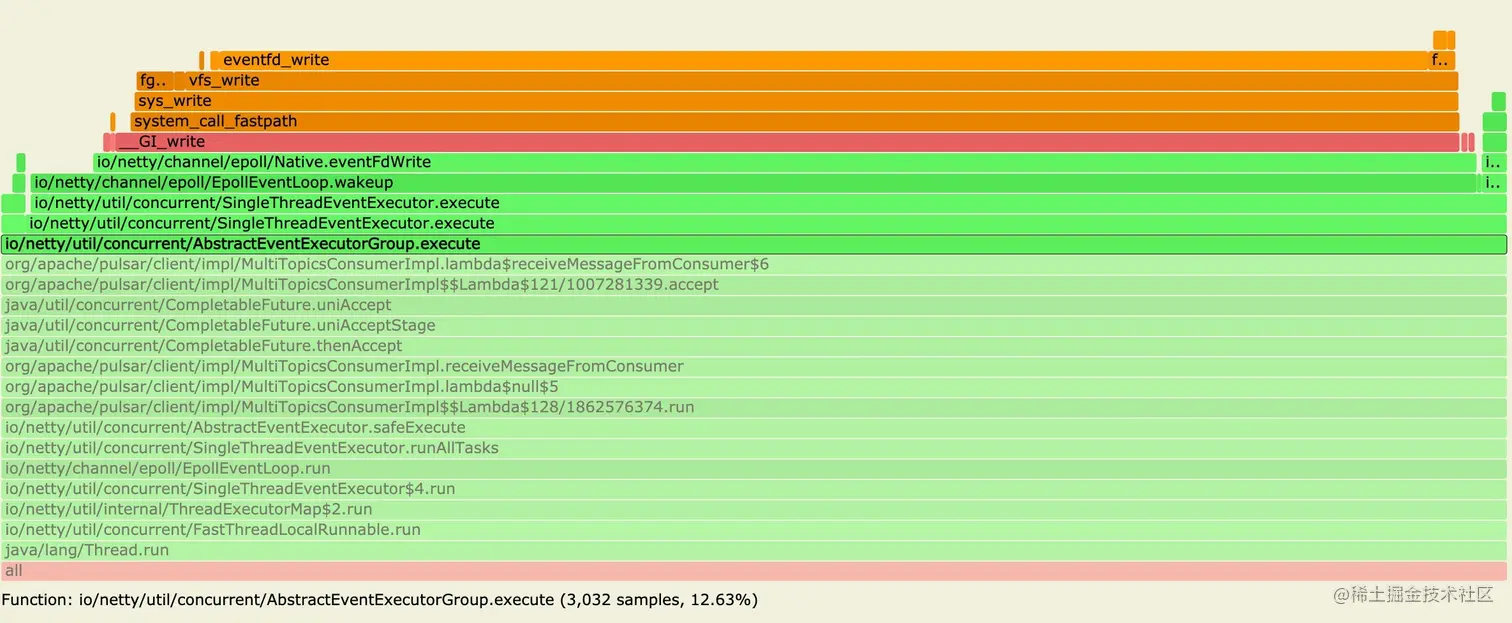Zoom into EpollEventLoop.wakeup frame

[753, 183]
